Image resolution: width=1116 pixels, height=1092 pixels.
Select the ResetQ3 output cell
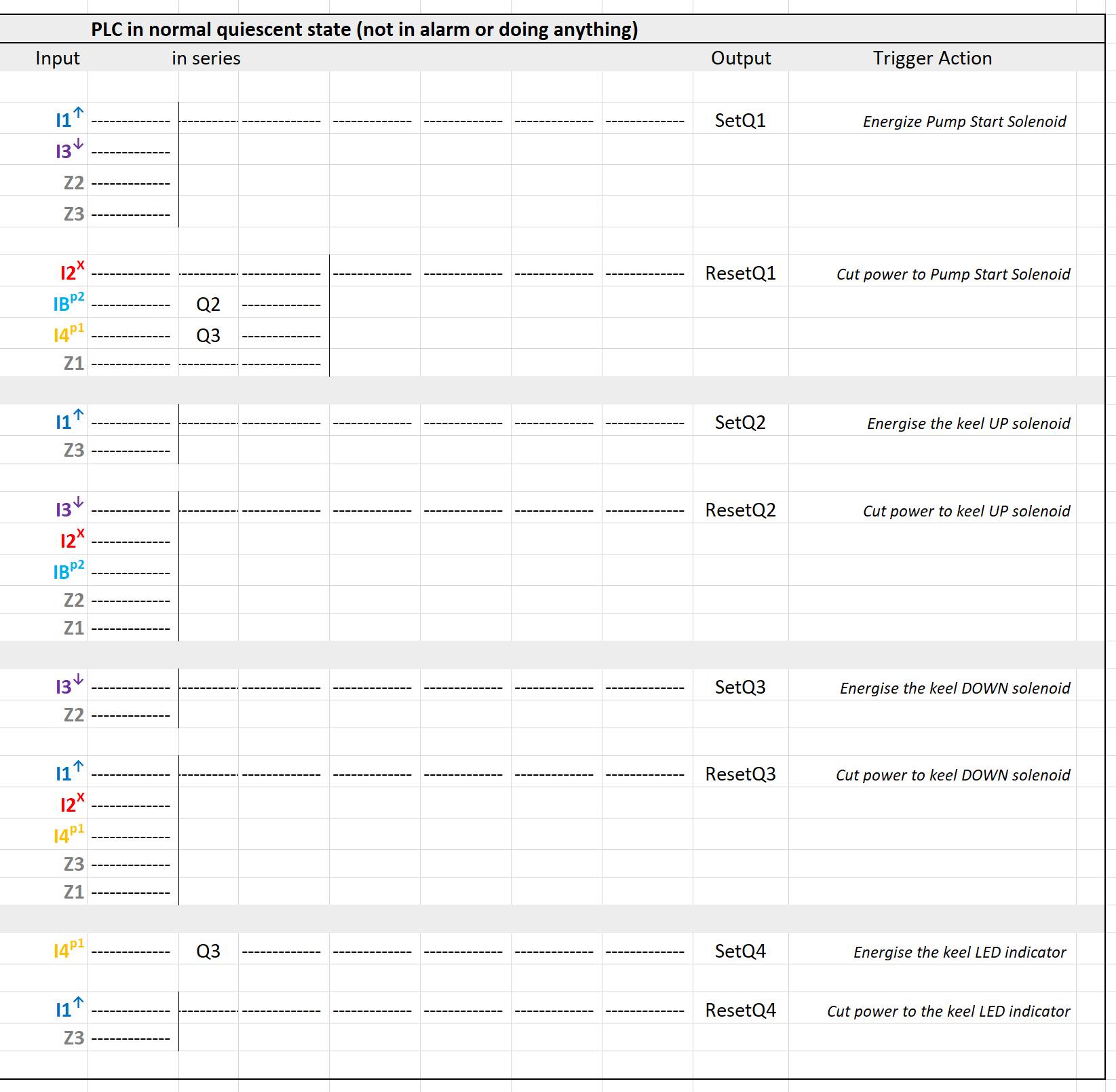pos(740,774)
